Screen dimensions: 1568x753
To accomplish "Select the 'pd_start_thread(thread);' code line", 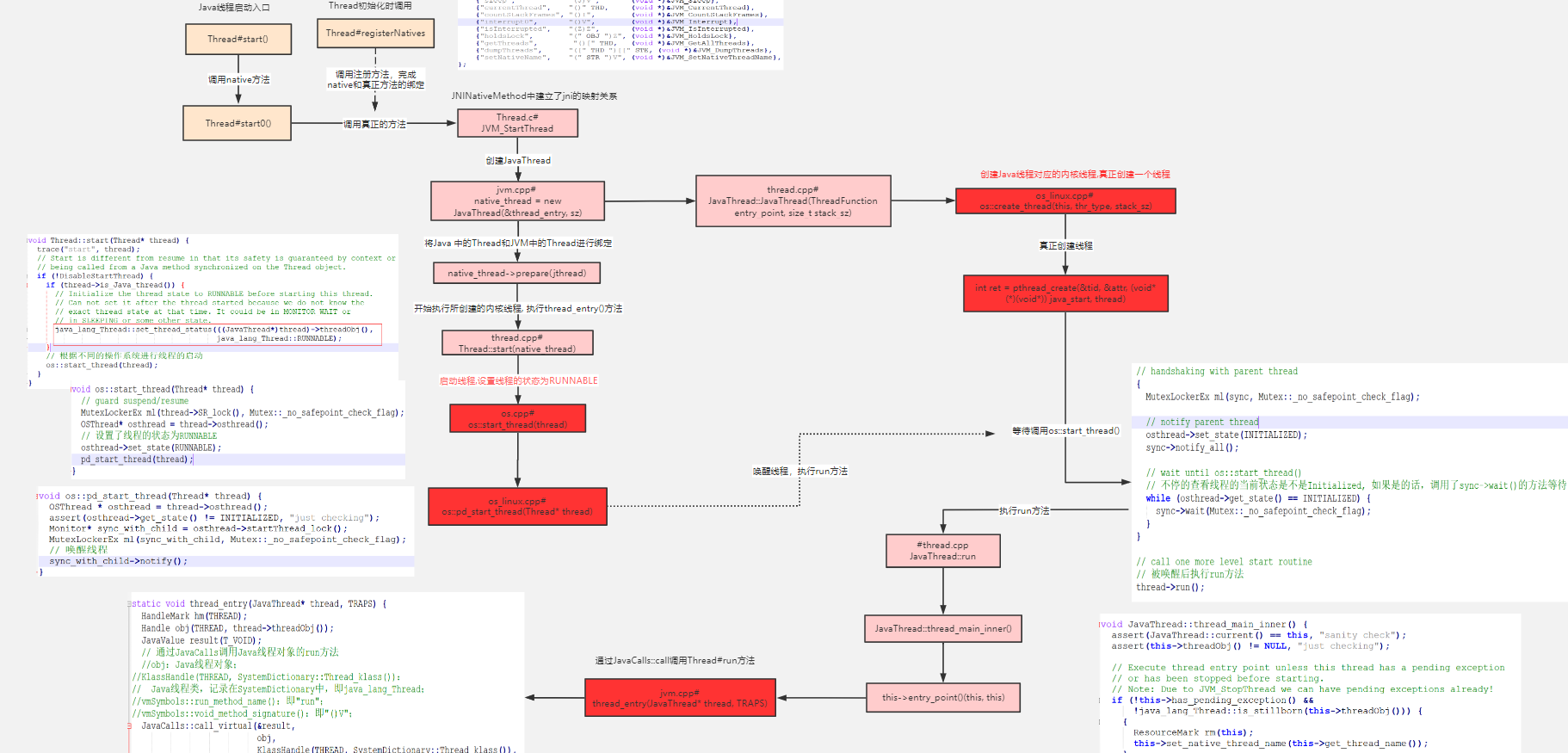I will click(x=137, y=460).
